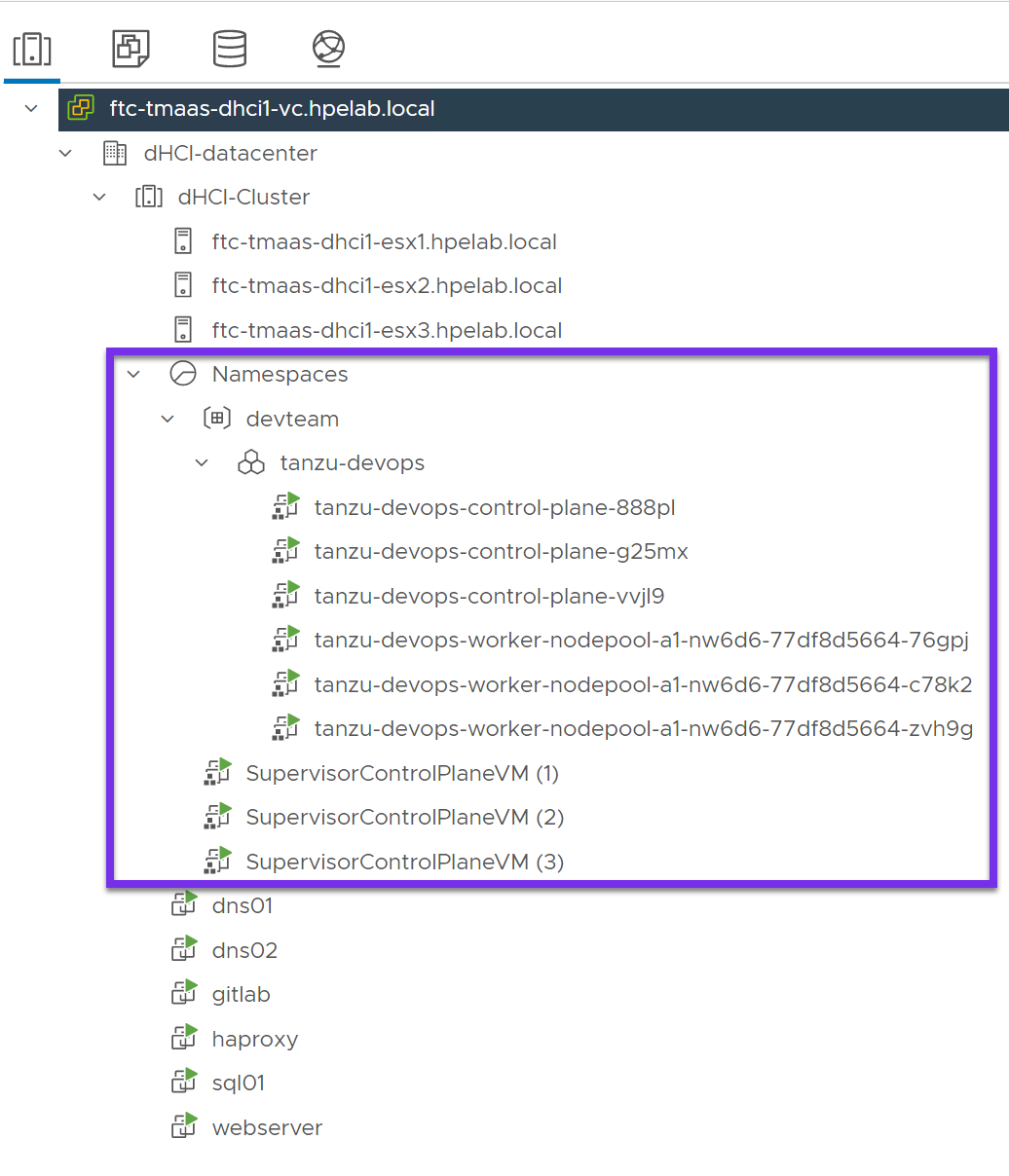Switch to the VMs and Templates tab
The width and height of the screenshot is (1009, 1176).
[131, 48]
